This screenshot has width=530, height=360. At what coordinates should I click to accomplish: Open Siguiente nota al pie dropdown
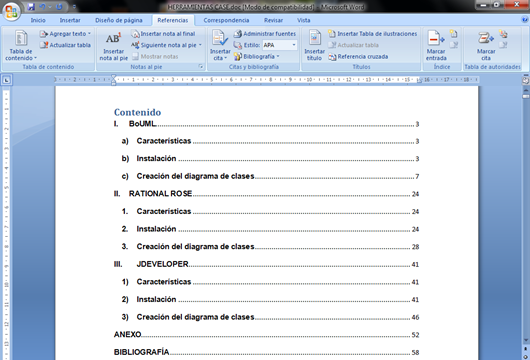pos(166,45)
